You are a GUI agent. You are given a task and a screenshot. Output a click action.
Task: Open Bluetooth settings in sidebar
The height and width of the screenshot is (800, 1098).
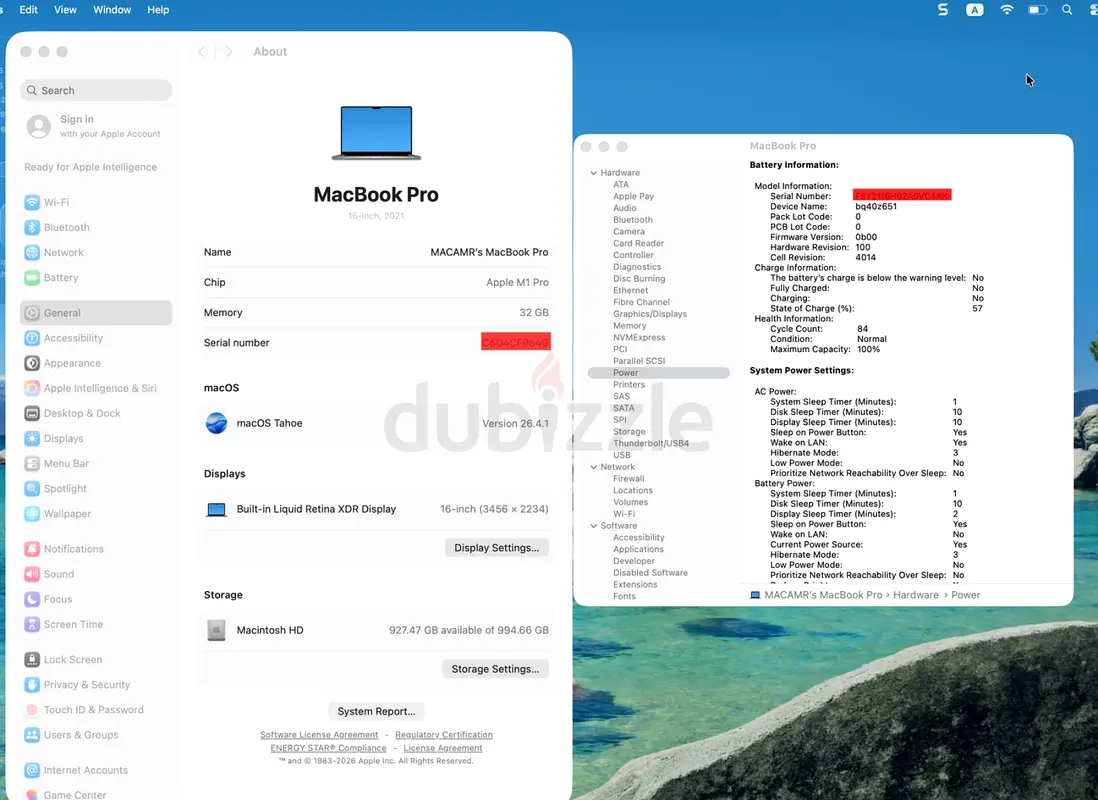[66, 227]
